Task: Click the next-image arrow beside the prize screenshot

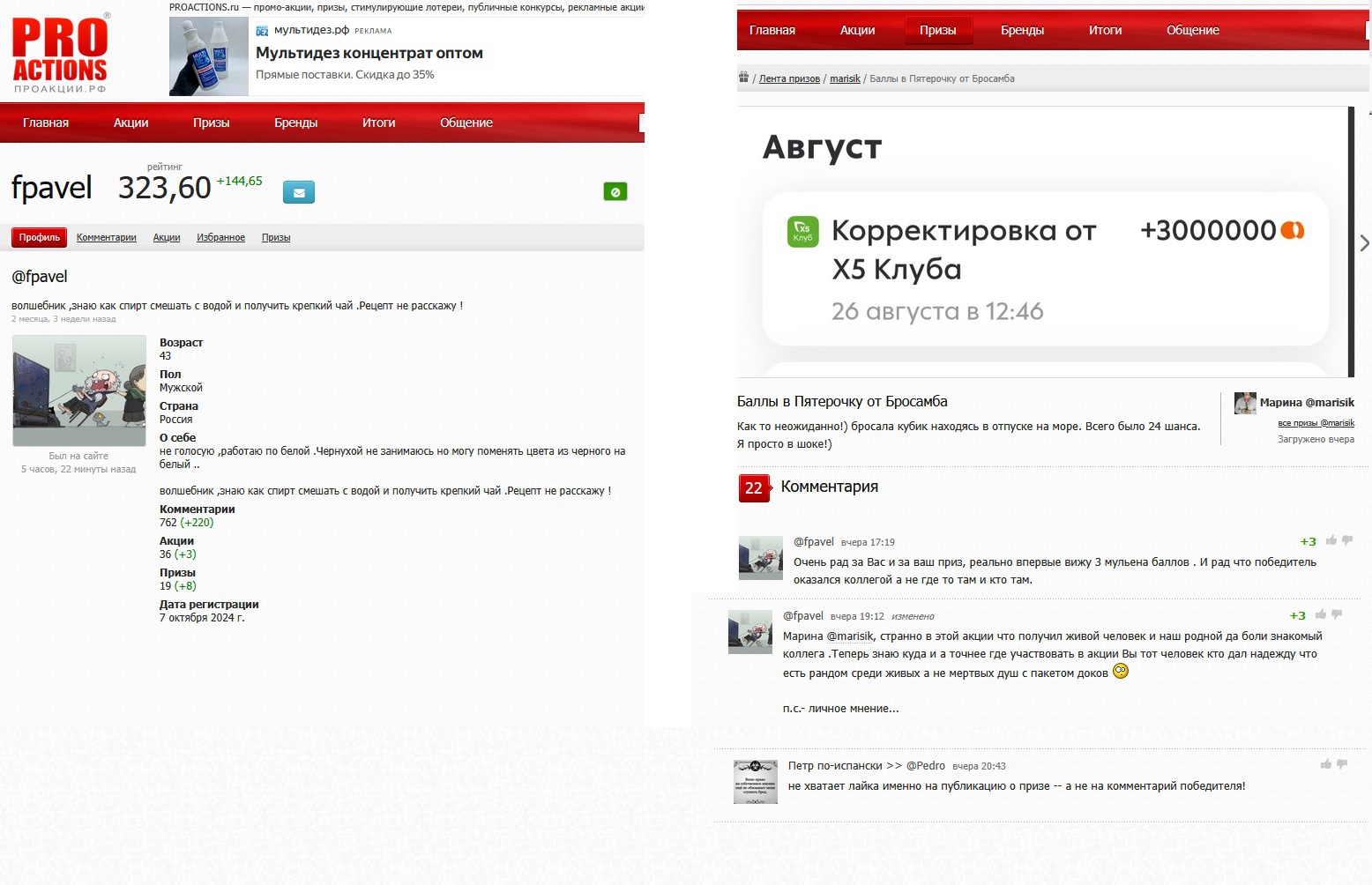Action: click(x=1364, y=242)
